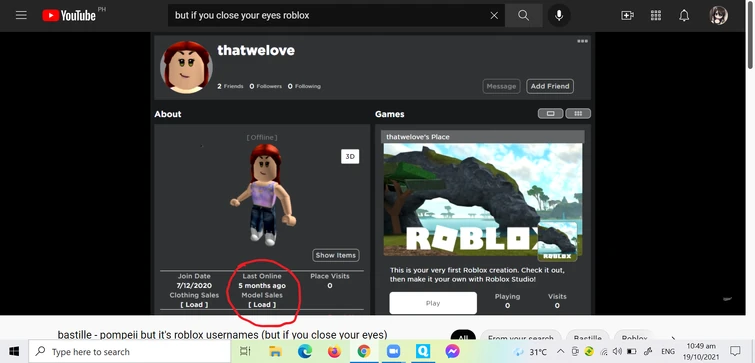Open the volume control in the tray
755x363 pixels.
click(617, 351)
